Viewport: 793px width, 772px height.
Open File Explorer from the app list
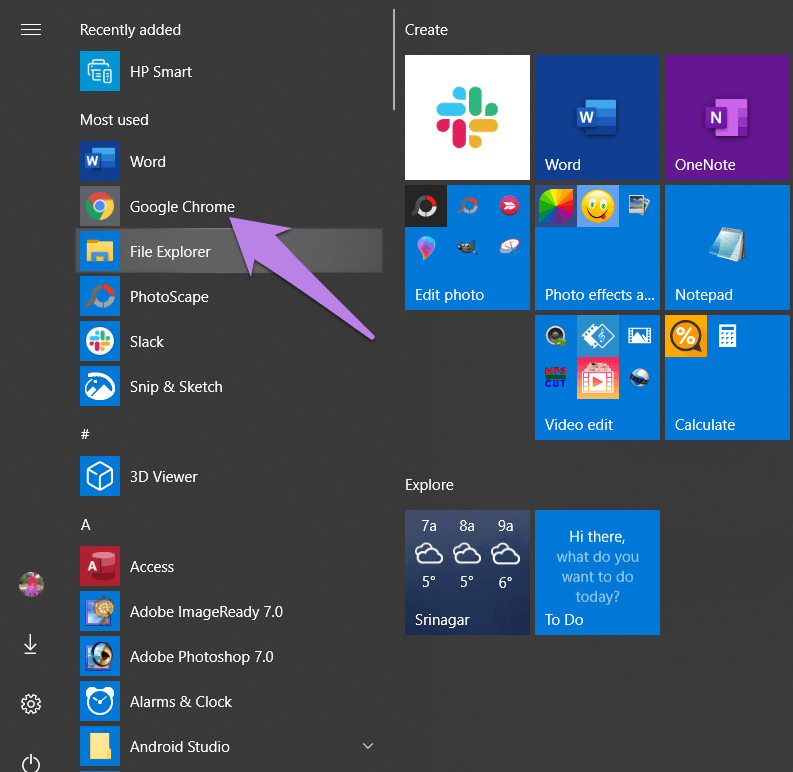click(x=229, y=251)
